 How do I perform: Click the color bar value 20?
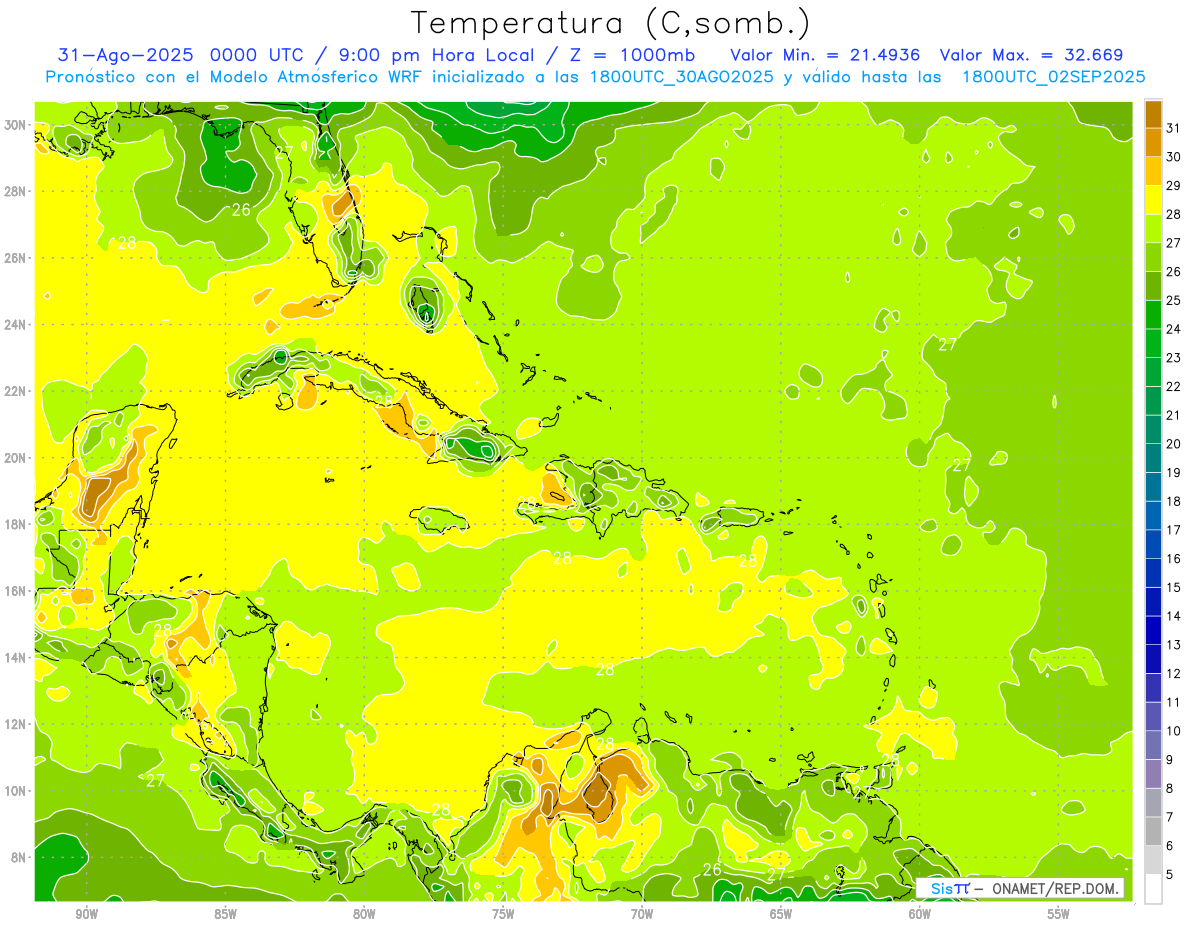(1174, 444)
